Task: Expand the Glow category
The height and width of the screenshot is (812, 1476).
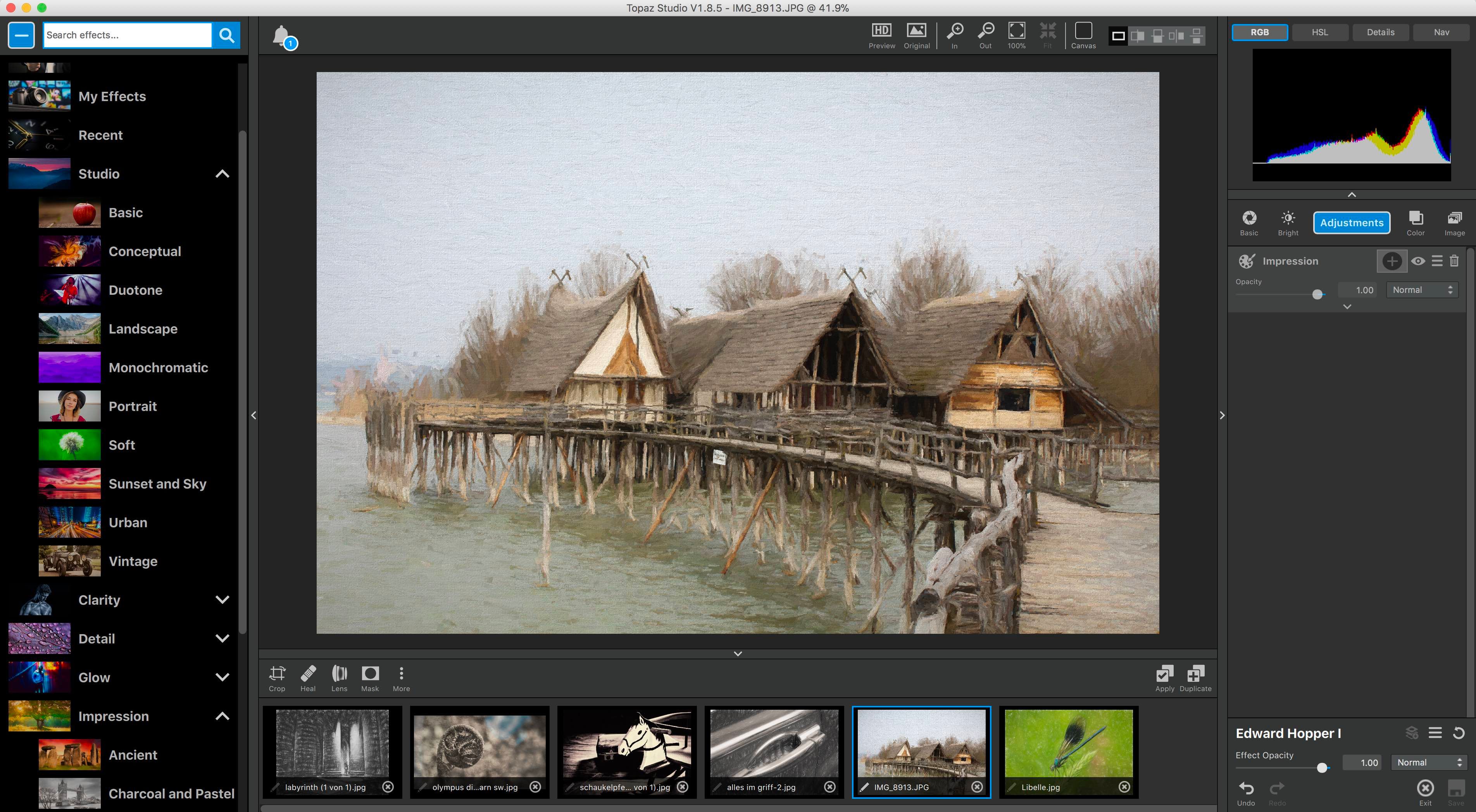Action: 222,678
